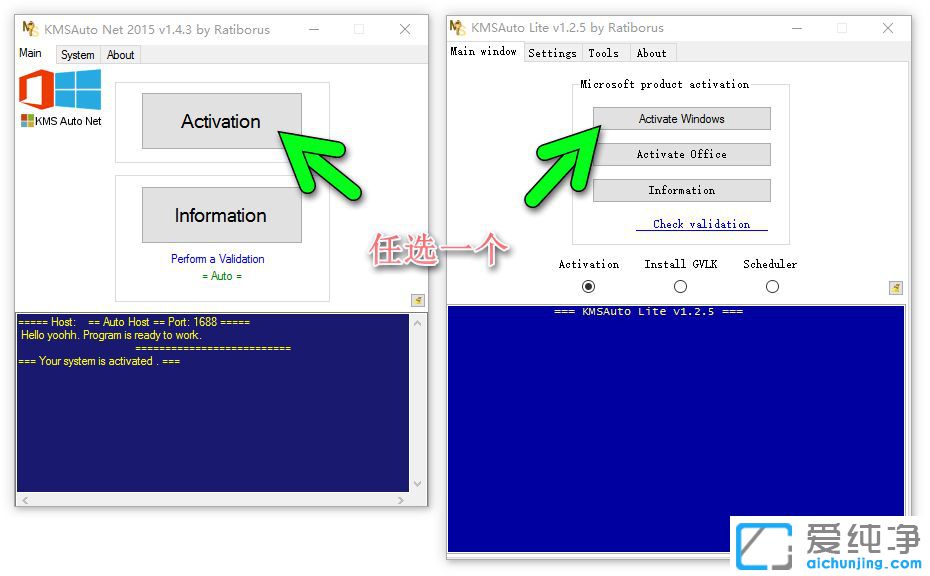Switch to the System tab in KMSAuto Net
Image resolution: width=930 pixels, height=576 pixels.
tap(77, 55)
